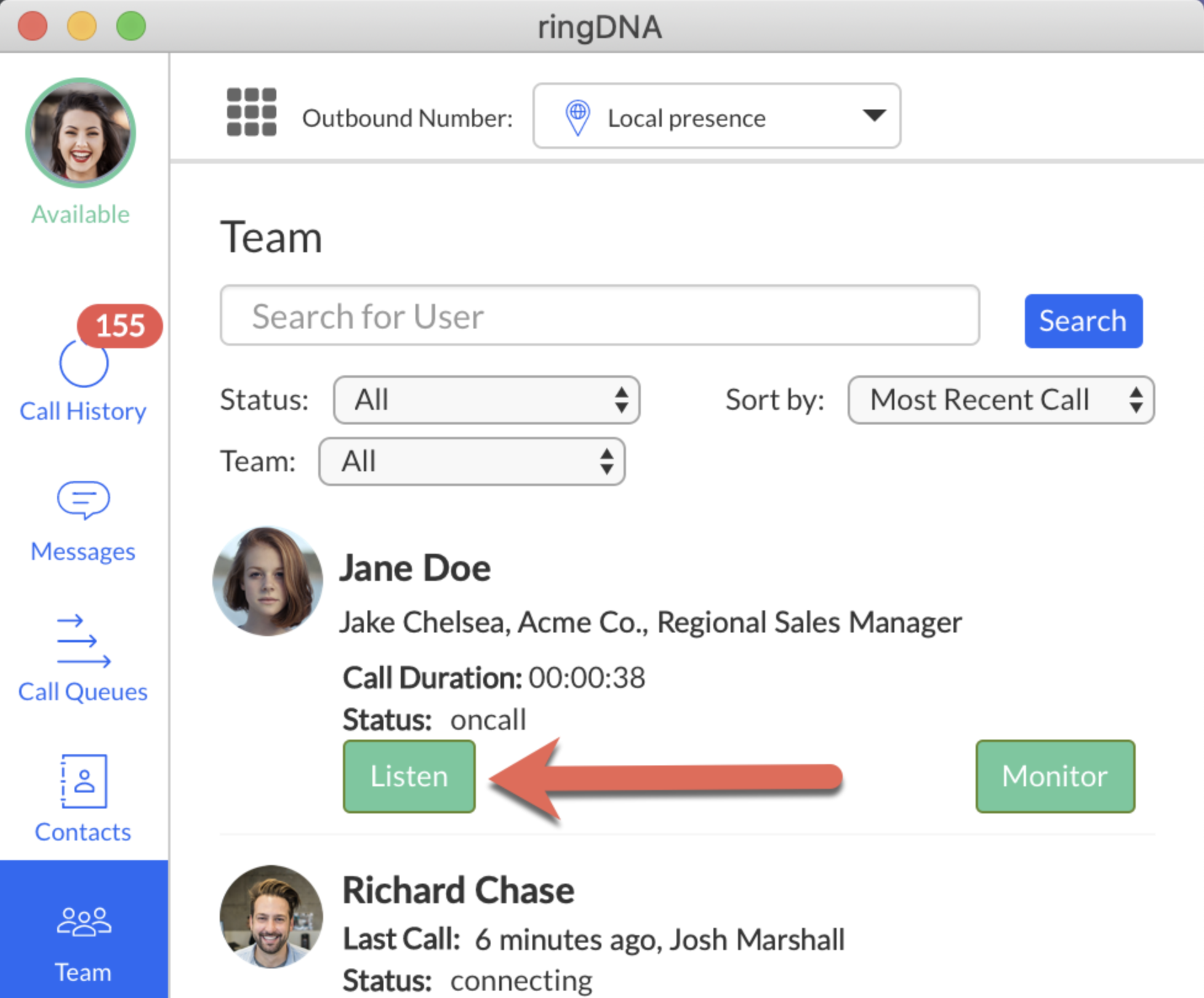Expand the Outbound Number dropdown
Image resolution: width=1204 pixels, height=998 pixels.
tap(716, 116)
